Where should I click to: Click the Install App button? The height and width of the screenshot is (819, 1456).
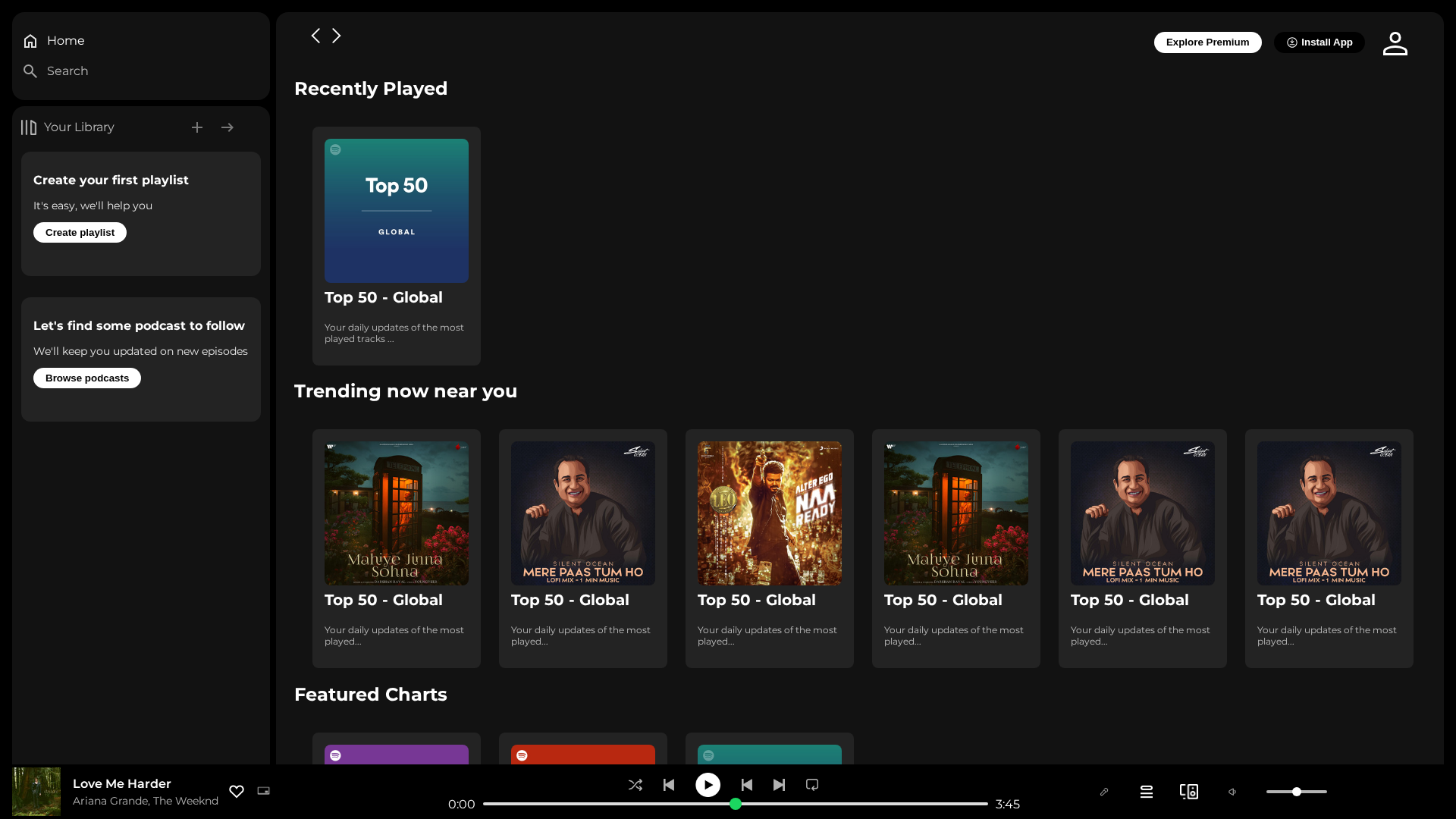1319,42
